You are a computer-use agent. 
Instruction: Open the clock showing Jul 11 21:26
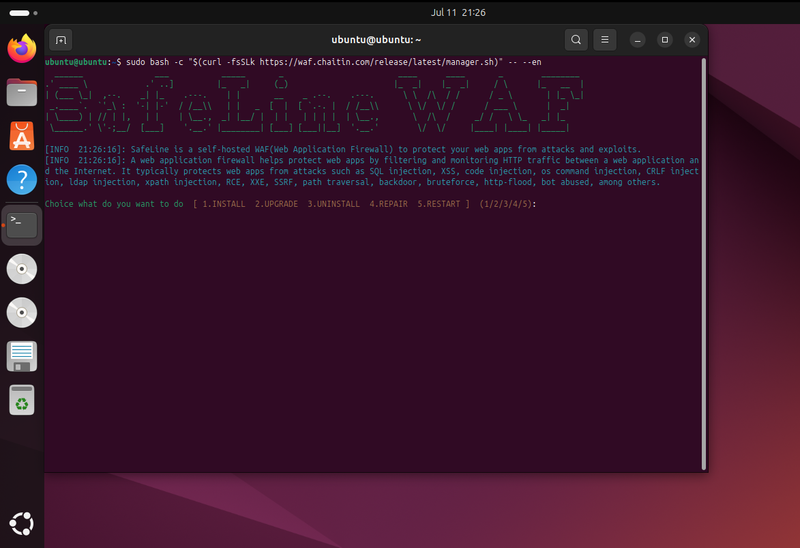[458, 12]
